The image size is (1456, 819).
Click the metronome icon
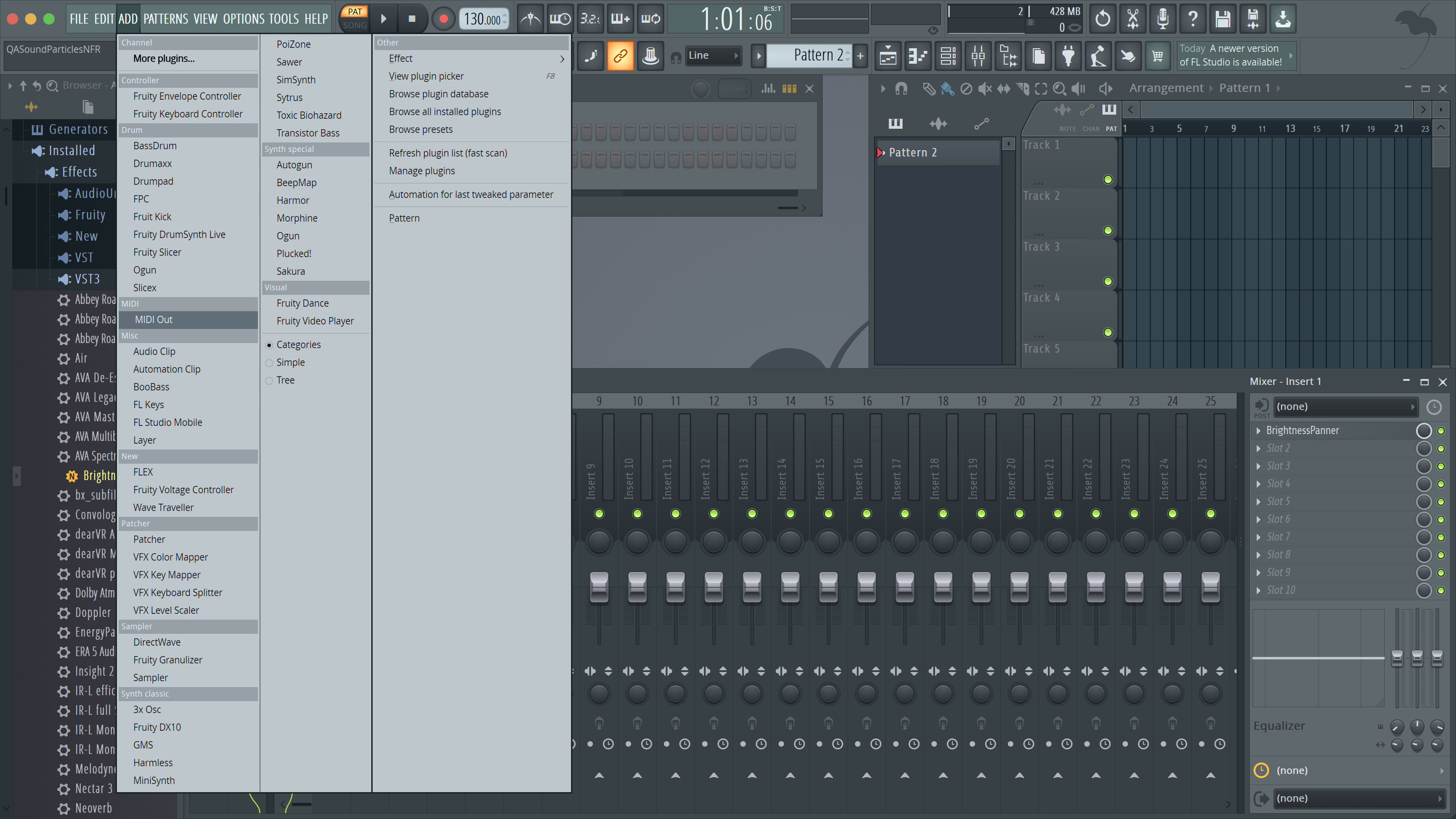point(530,19)
